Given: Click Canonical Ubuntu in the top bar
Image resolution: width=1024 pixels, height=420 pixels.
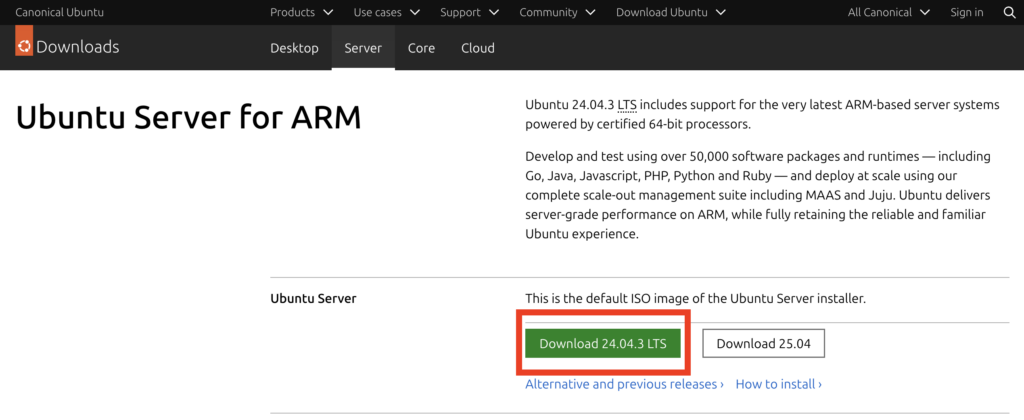Looking at the screenshot, I should [59, 12].
